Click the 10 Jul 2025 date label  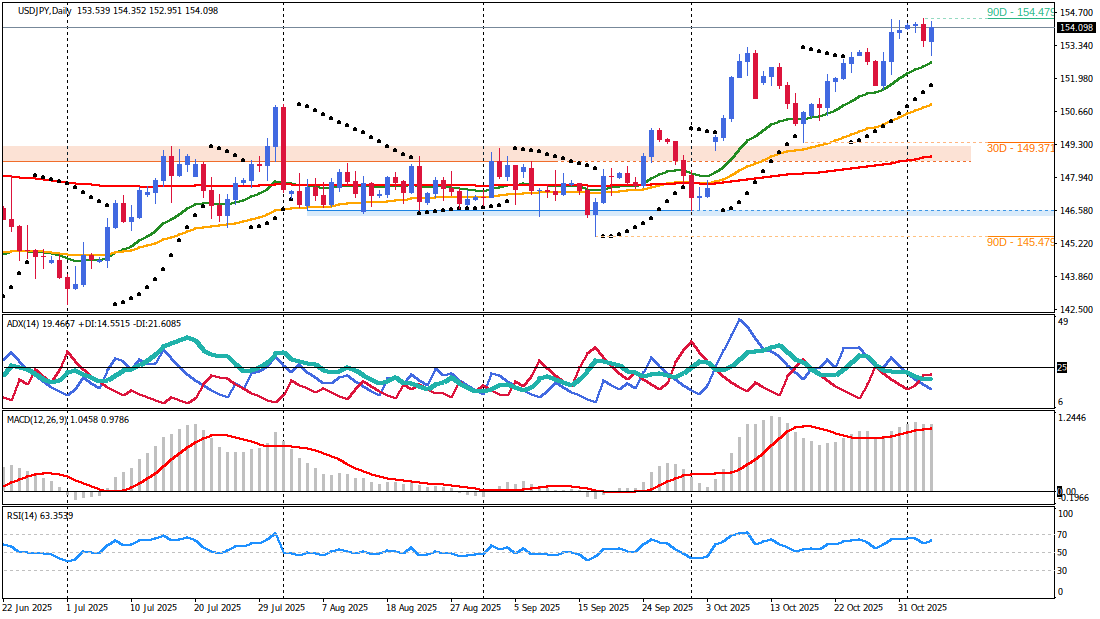click(x=154, y=608)
